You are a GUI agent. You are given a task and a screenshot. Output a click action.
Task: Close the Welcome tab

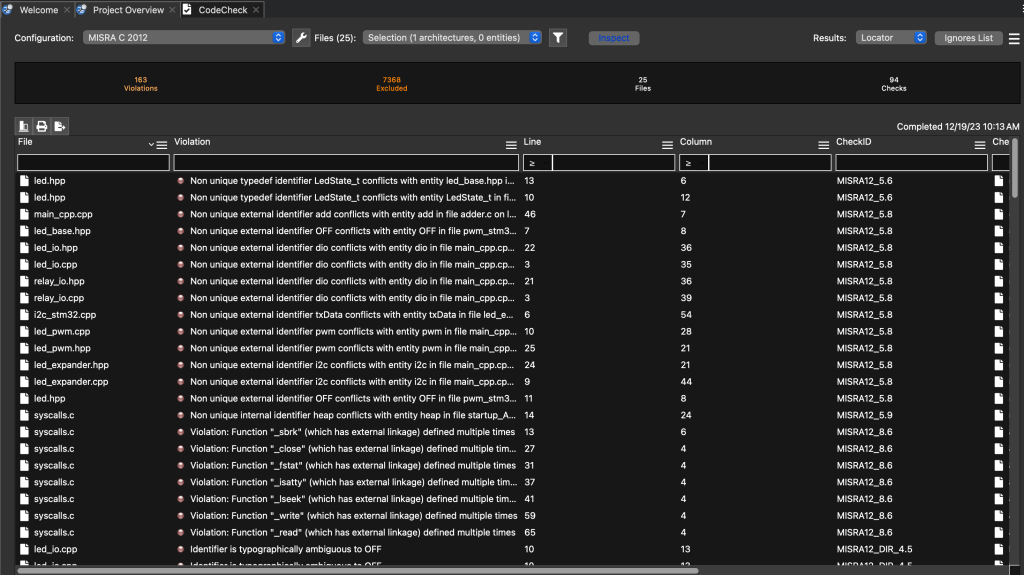(67, 10)
